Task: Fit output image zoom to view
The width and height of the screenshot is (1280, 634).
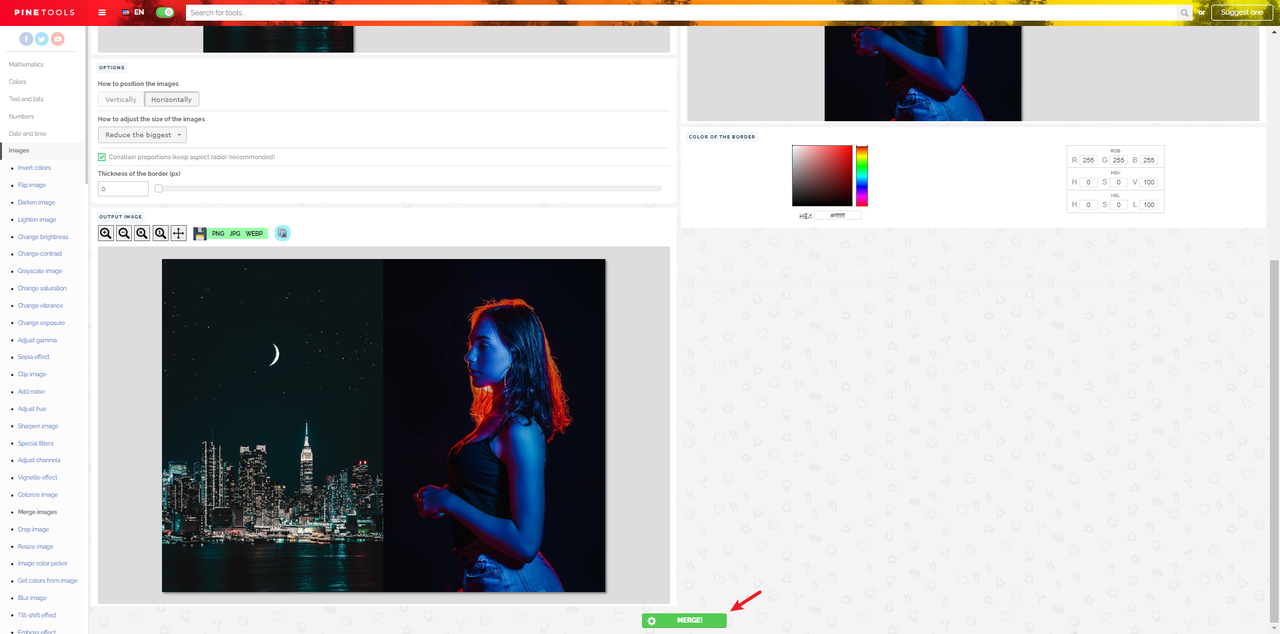Action: click(142, 233)
